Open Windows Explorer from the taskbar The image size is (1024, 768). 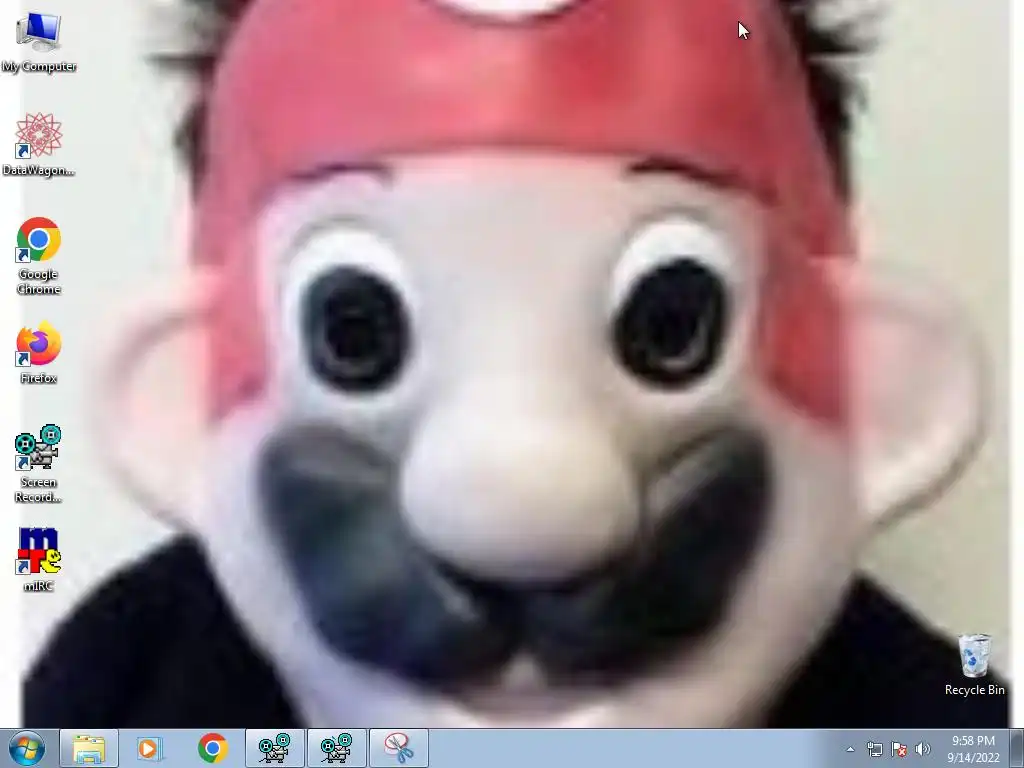click(x=89, y=748)
